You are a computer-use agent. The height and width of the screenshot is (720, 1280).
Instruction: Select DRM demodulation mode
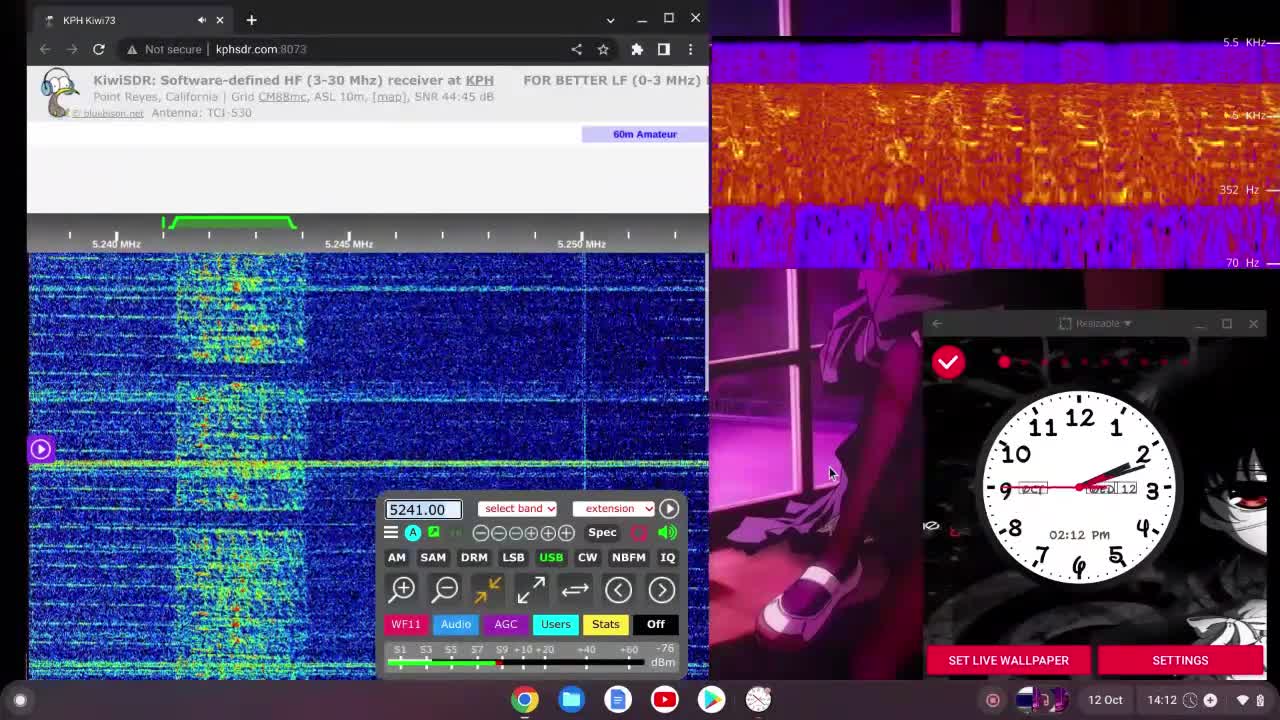point(474,557)
